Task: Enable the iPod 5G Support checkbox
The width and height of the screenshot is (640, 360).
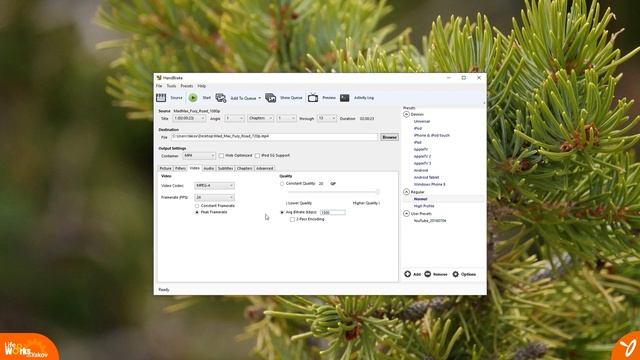Action: (x=257, y=156)
